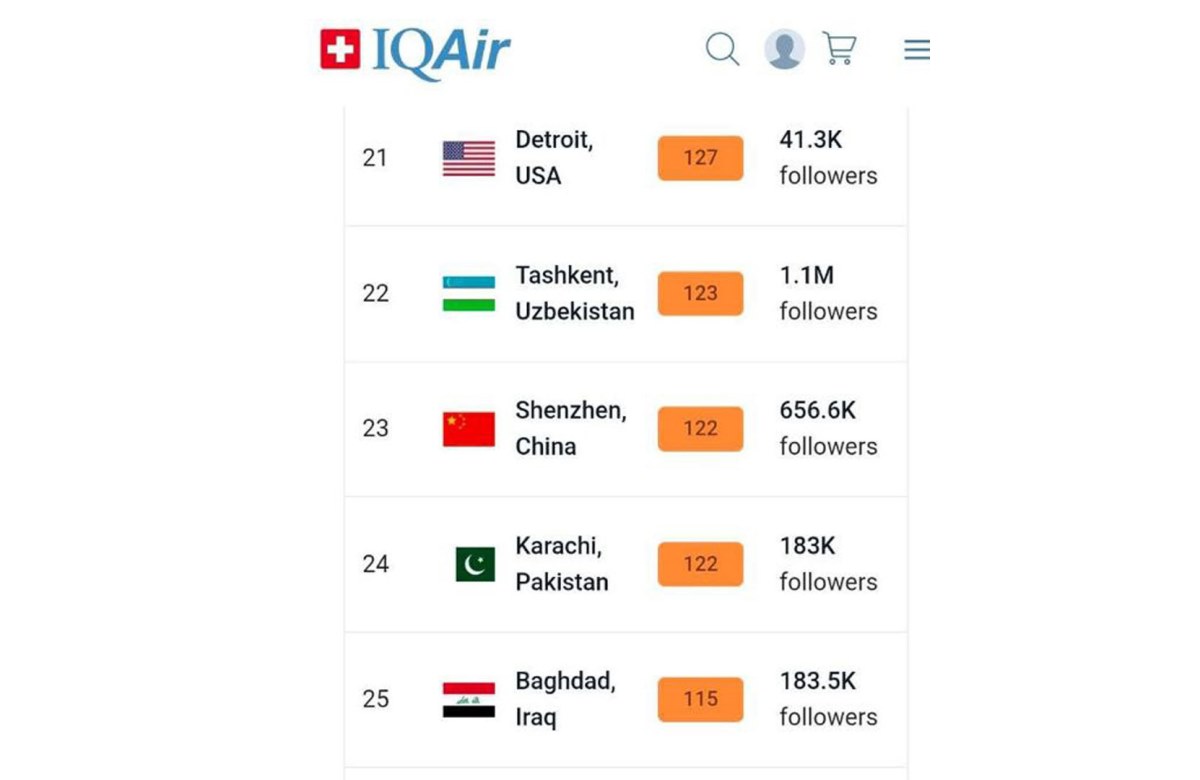Open the search magnifier icon

pos(722,49)
